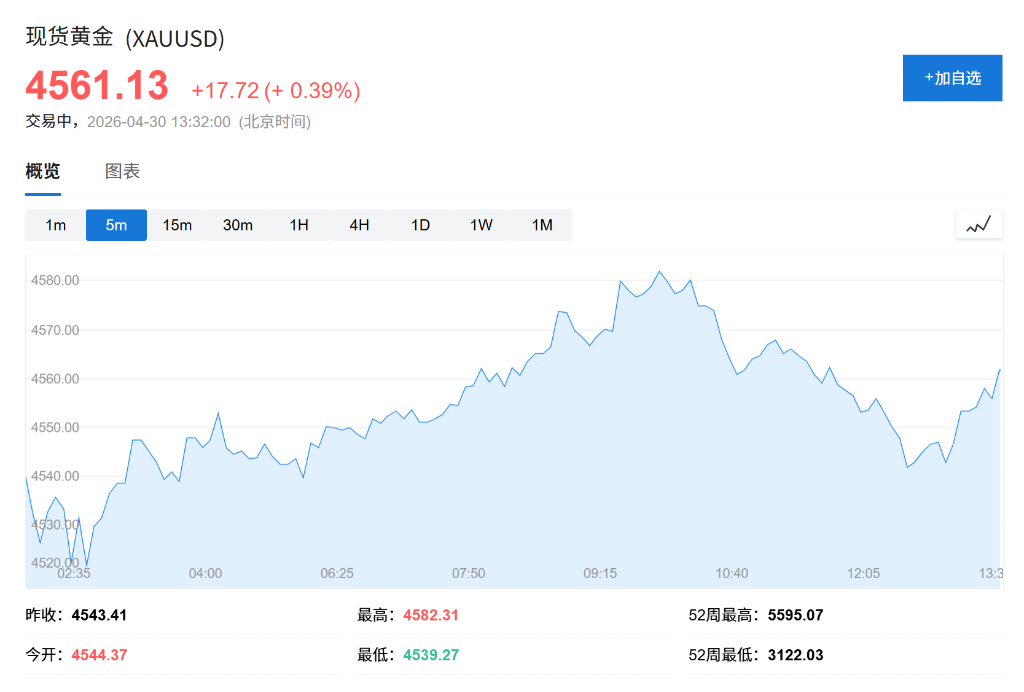This screenshot has height=692, width=1024.
Task: Click the 09:15 time axis label
Action: tap(600, 573)
